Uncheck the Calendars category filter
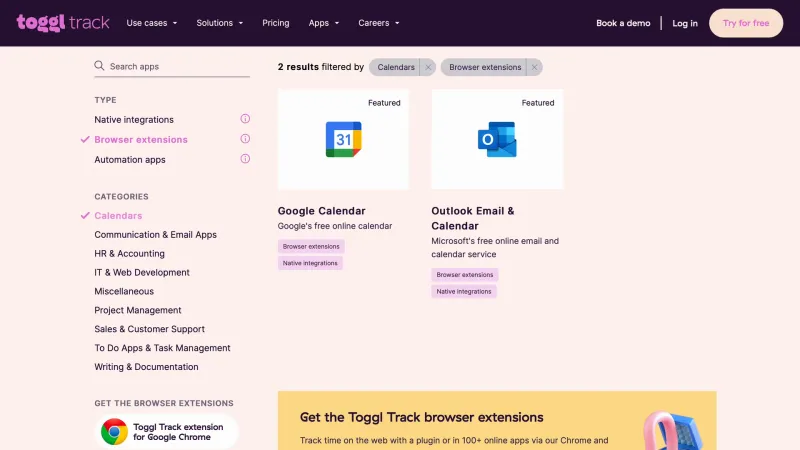800x450 pixels. click(118, 215)
